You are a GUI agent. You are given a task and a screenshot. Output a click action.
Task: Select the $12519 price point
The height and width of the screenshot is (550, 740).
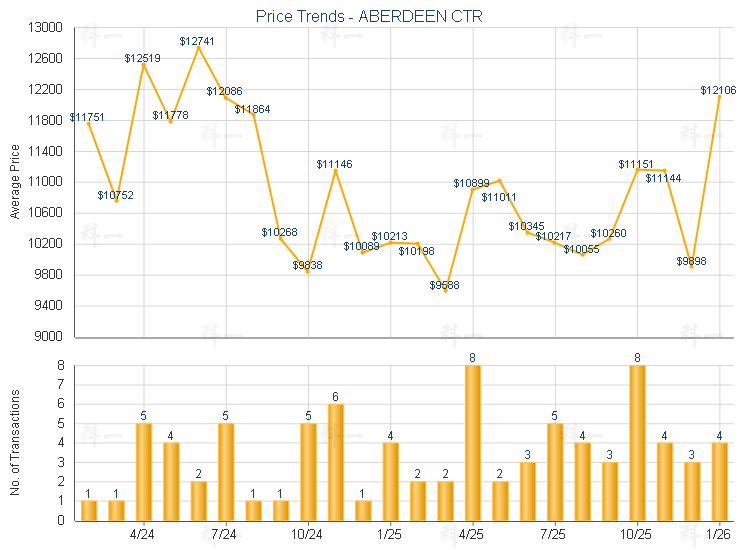point(143,64)
